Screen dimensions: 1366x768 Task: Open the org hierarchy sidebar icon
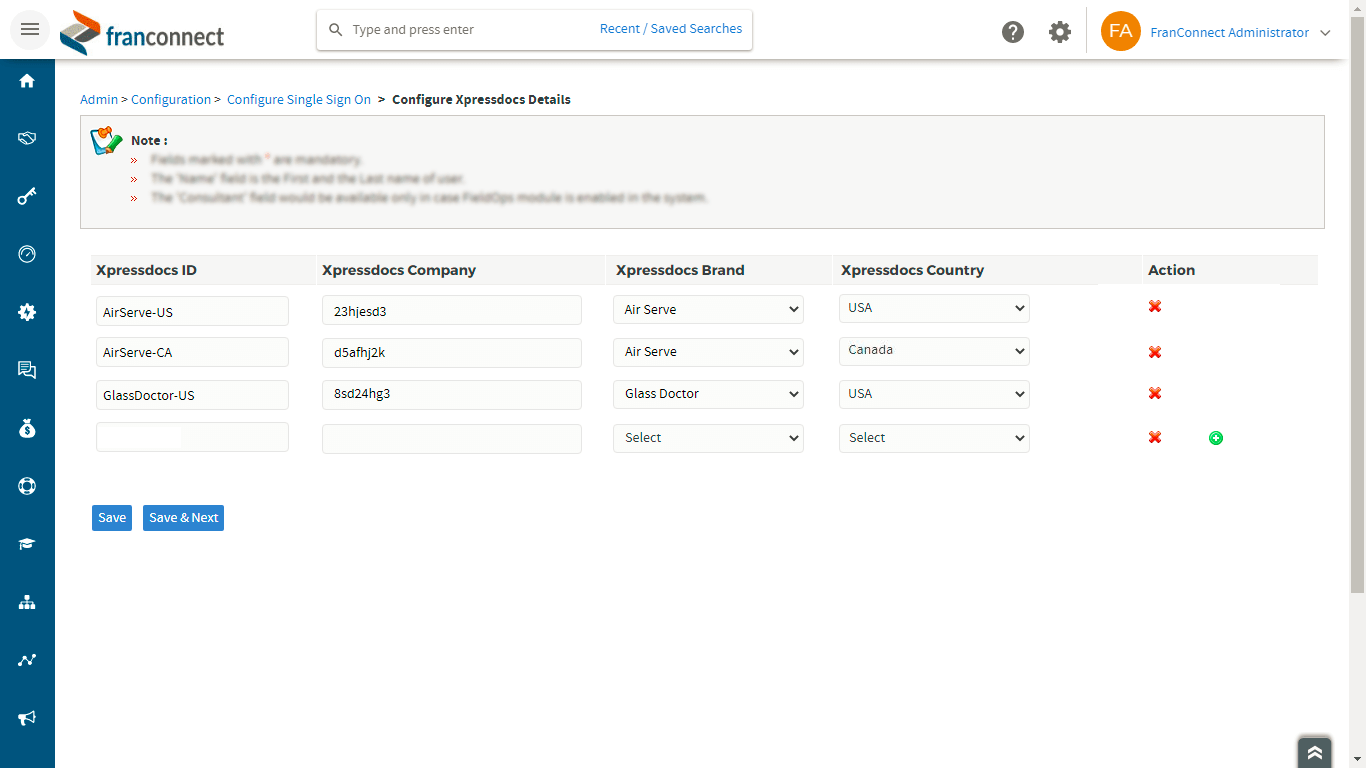[x=27, y=602]
